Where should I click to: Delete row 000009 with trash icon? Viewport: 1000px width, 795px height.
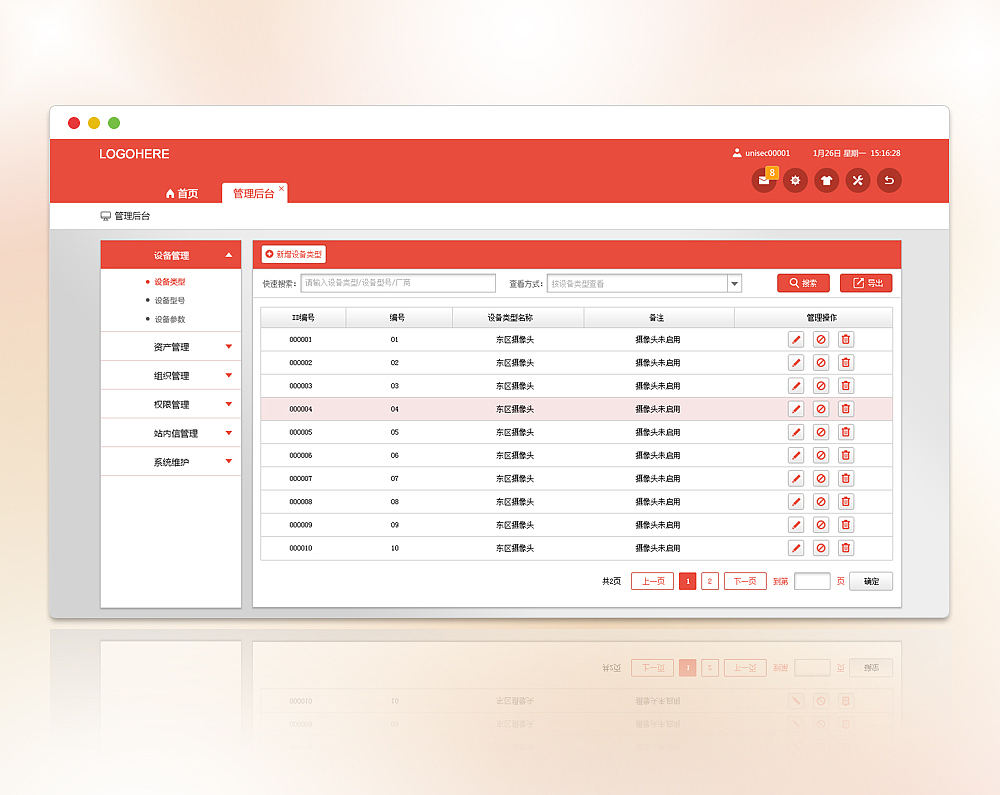[846, 525]
